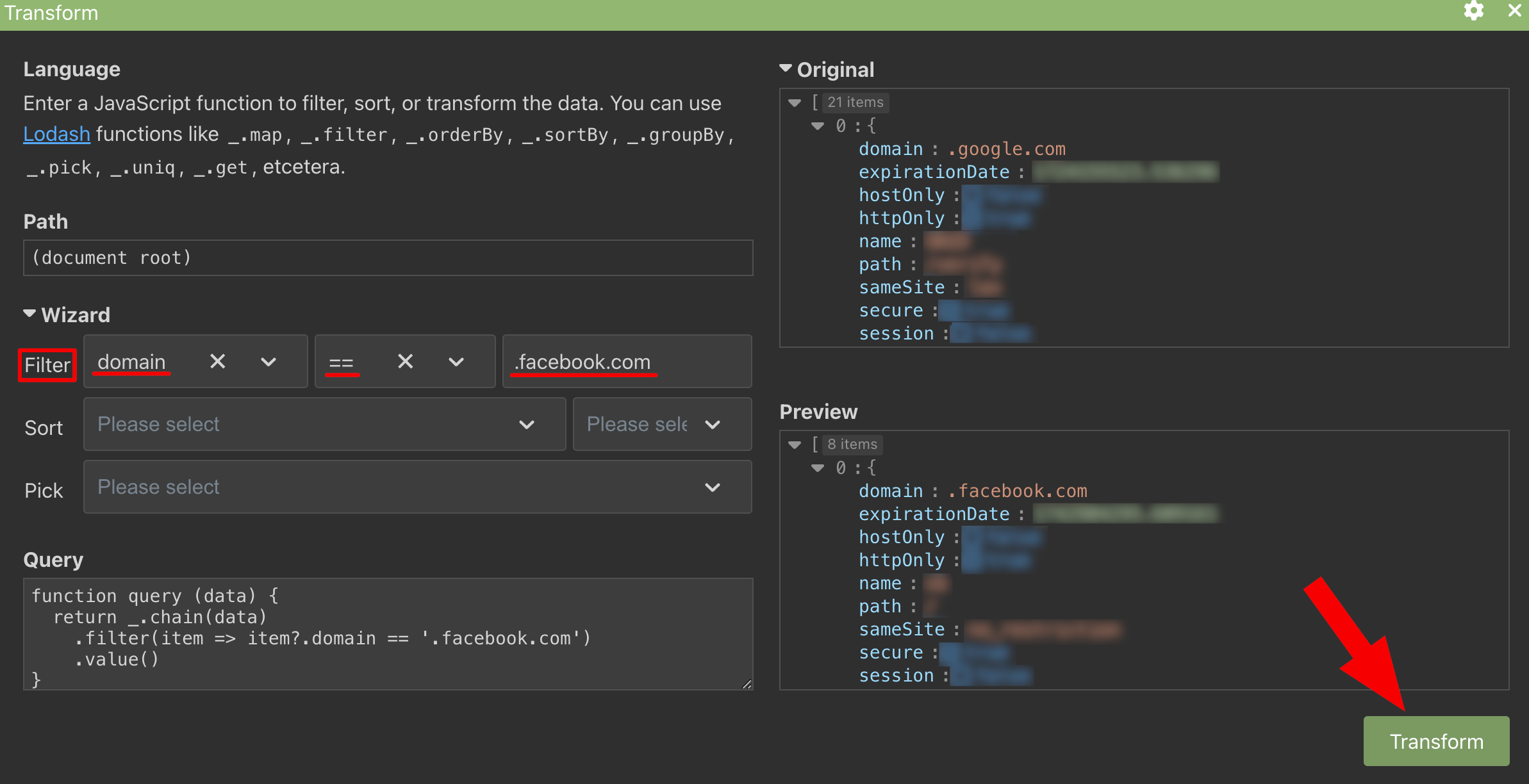1529x784 pixels.
Task: Collapse item 0 in the Preview tree
Action: tap(818, 468)
